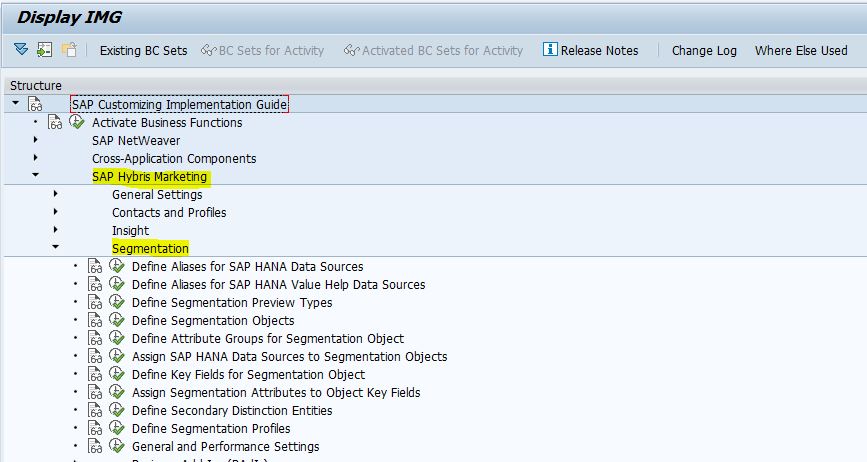The height and width of the screenshot is (462, 867).
Task: Open documentation icon for root Implementation Guide
Action: (35, 104)
